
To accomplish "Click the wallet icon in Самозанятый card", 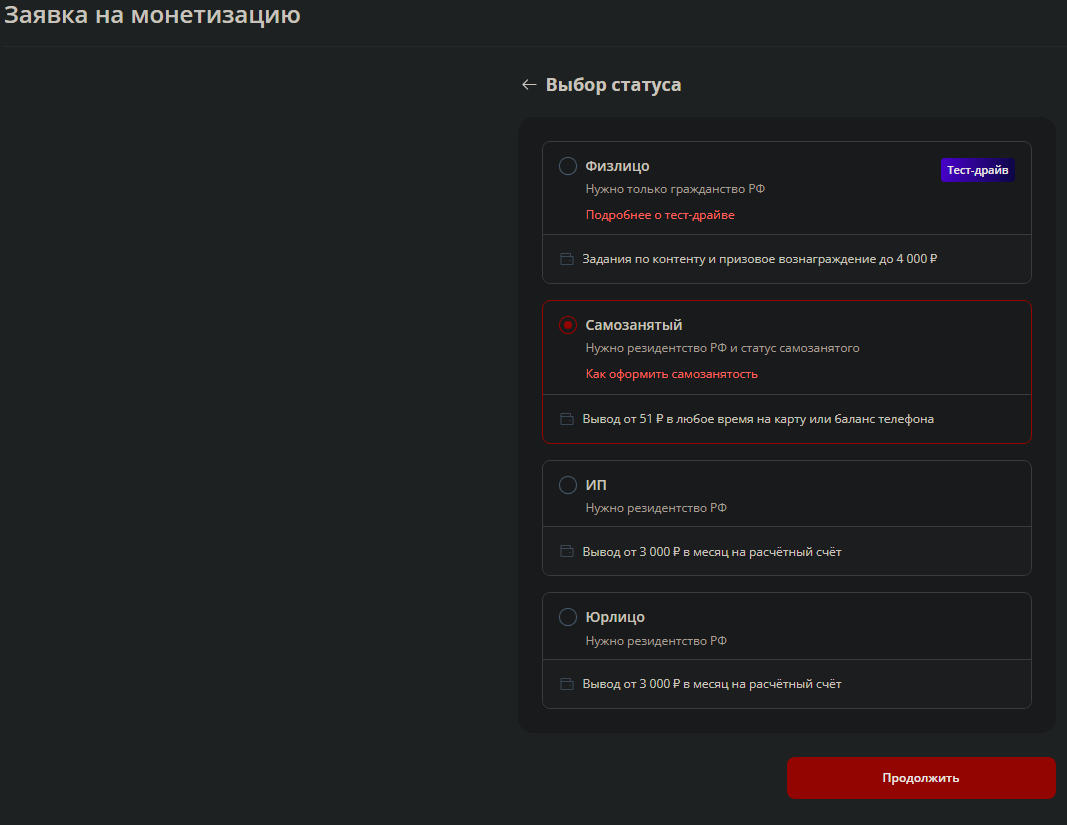I will tap(567, 419).
